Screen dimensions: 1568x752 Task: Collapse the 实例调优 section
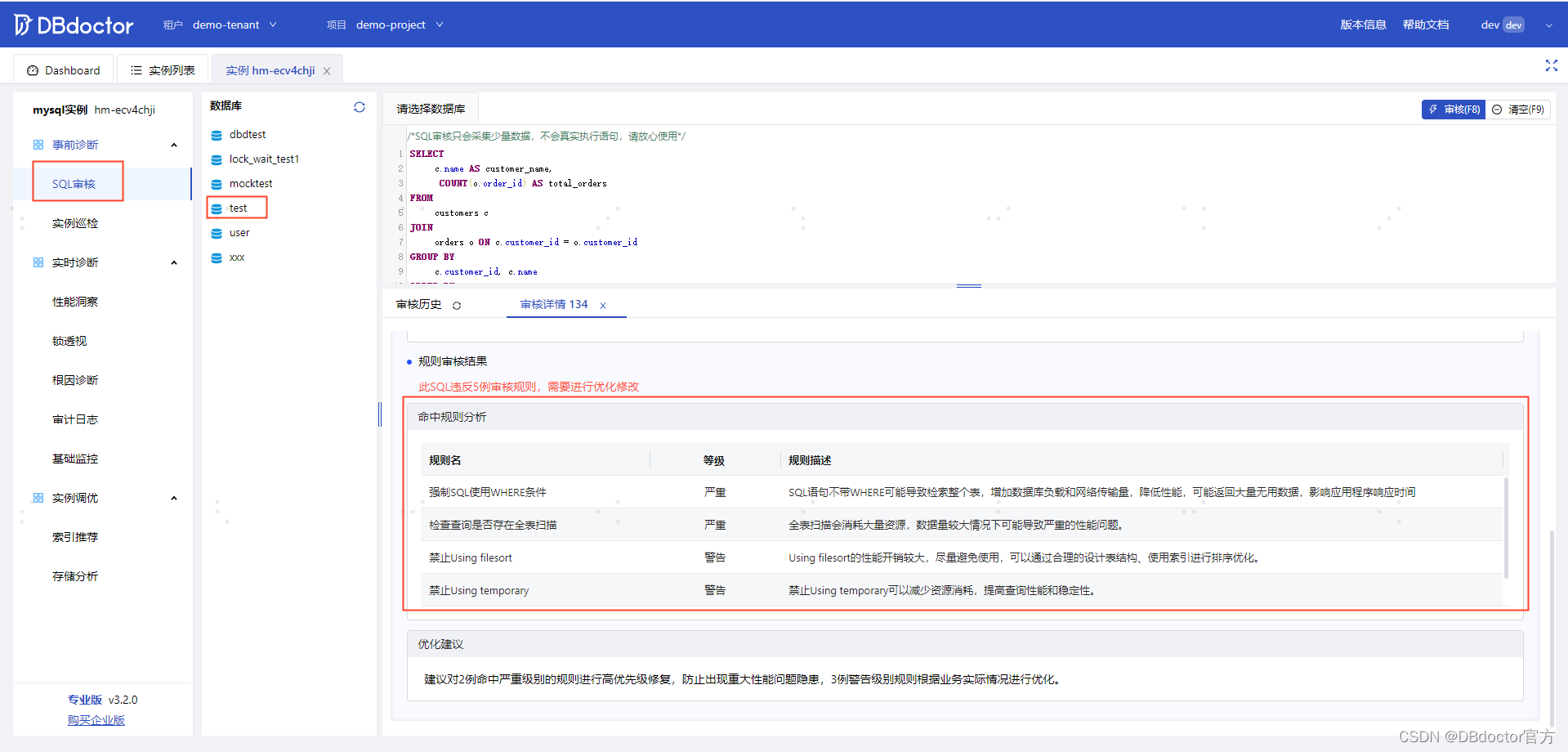click(x=174, y=498)
